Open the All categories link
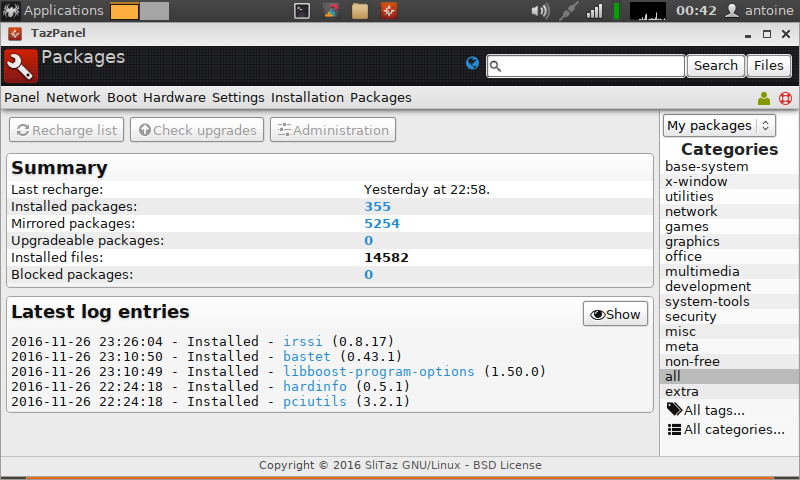This screenshot has height=480, width=800. tap(726, 430)
